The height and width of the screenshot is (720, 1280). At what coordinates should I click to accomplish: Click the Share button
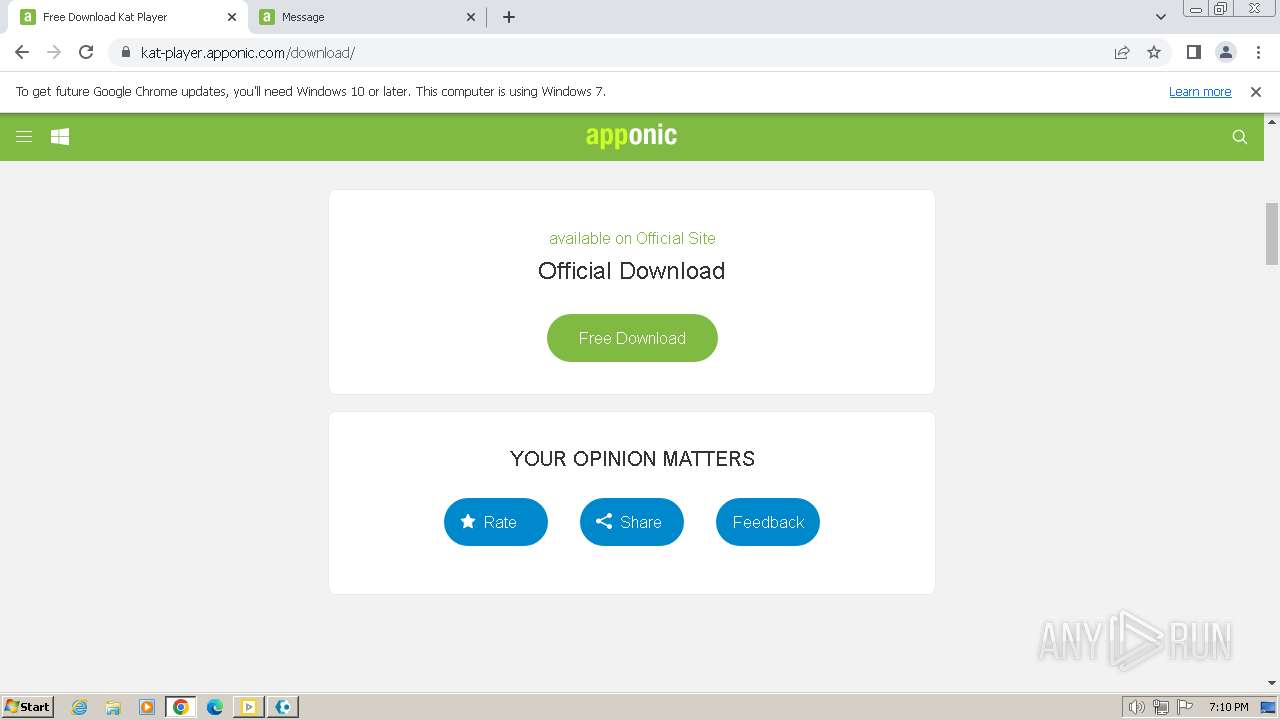632,522
